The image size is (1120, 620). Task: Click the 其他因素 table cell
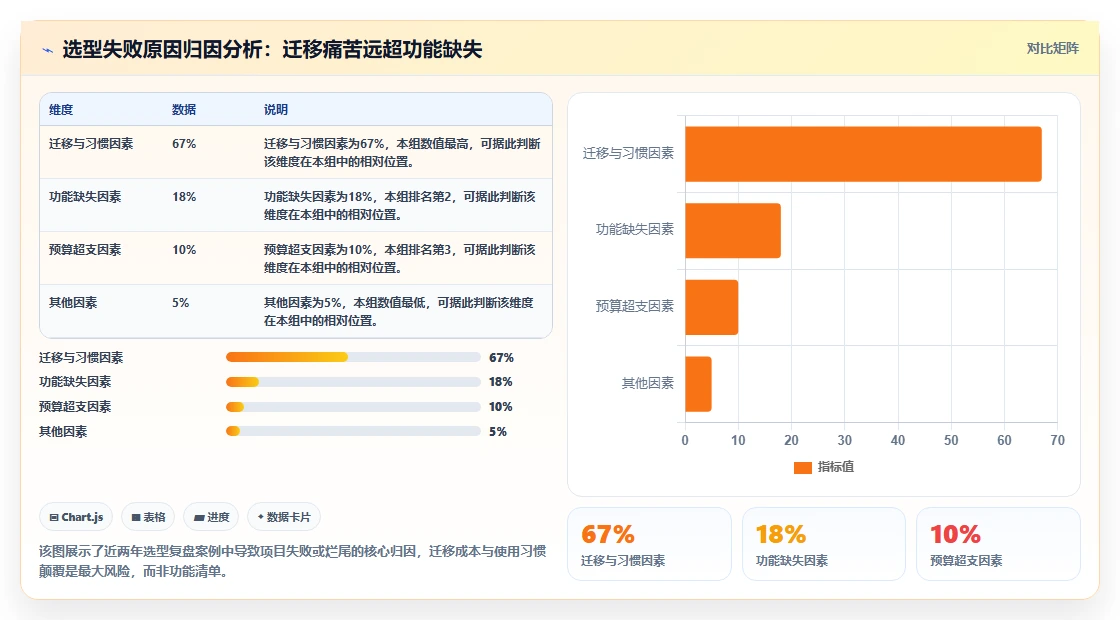[73, 303]
